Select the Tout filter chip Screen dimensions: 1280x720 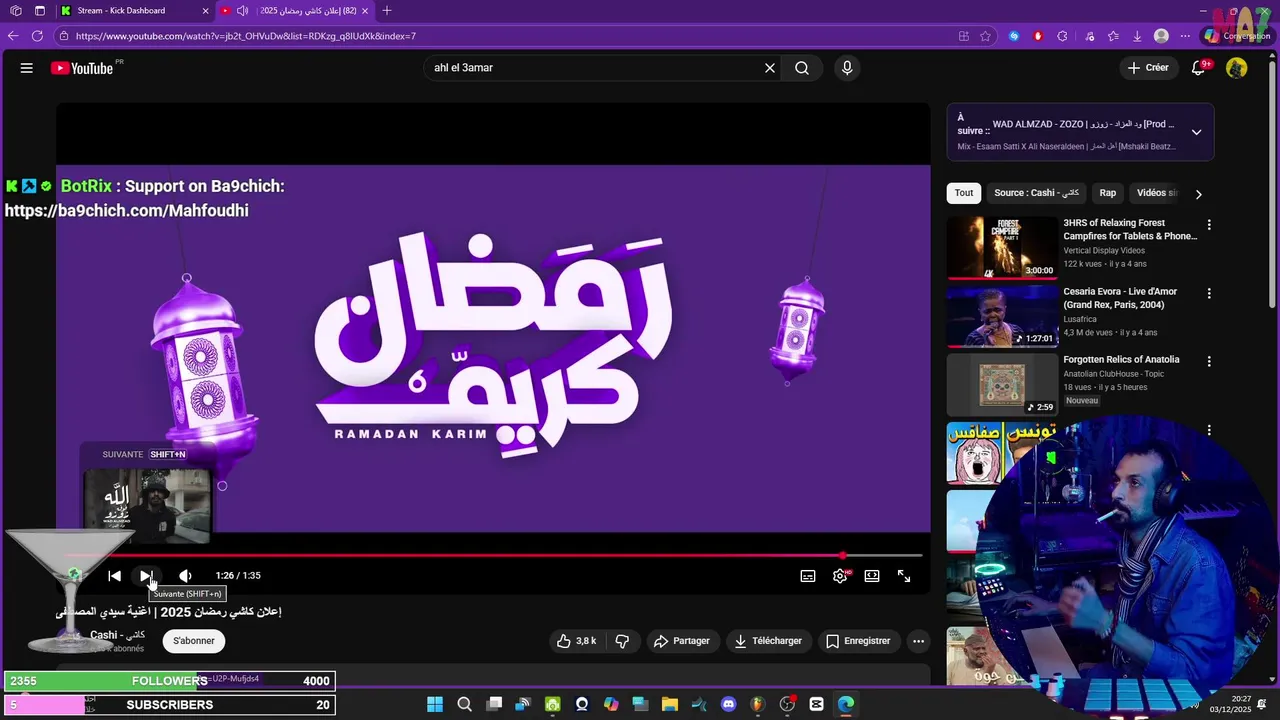pos(964,193)
